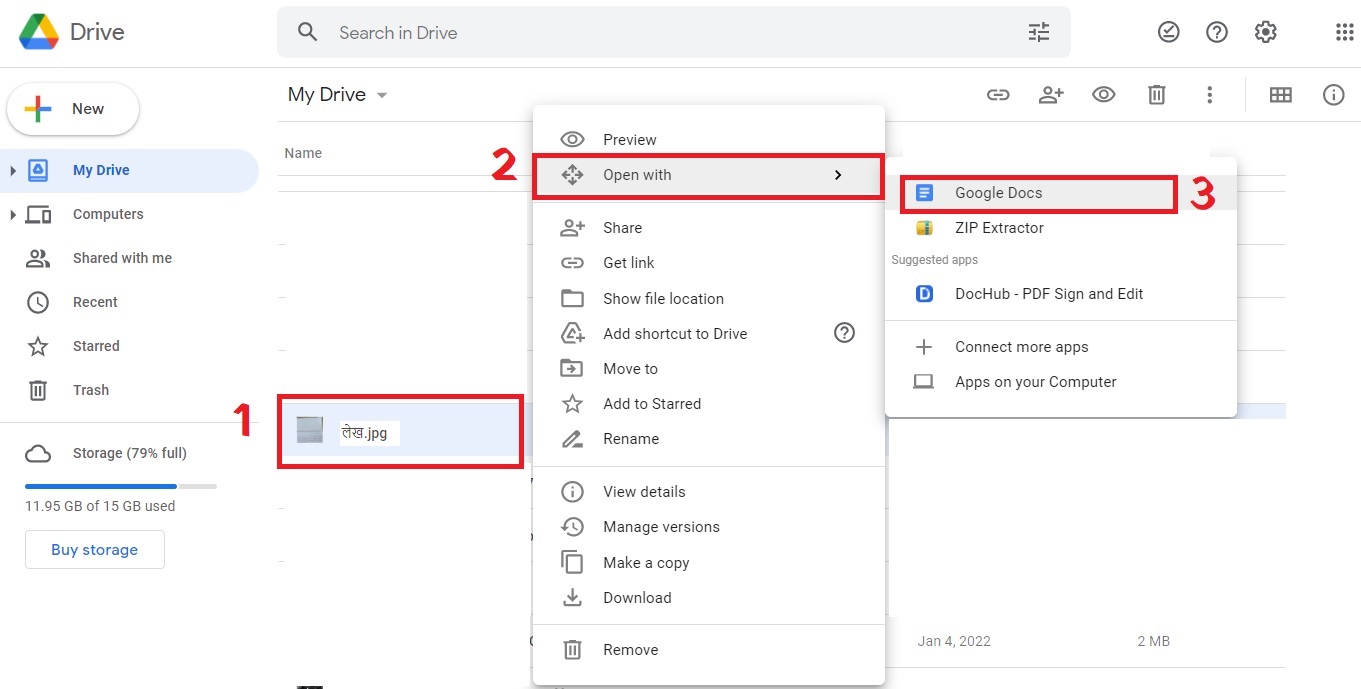Click the search magnifier icon

(308, 33)
